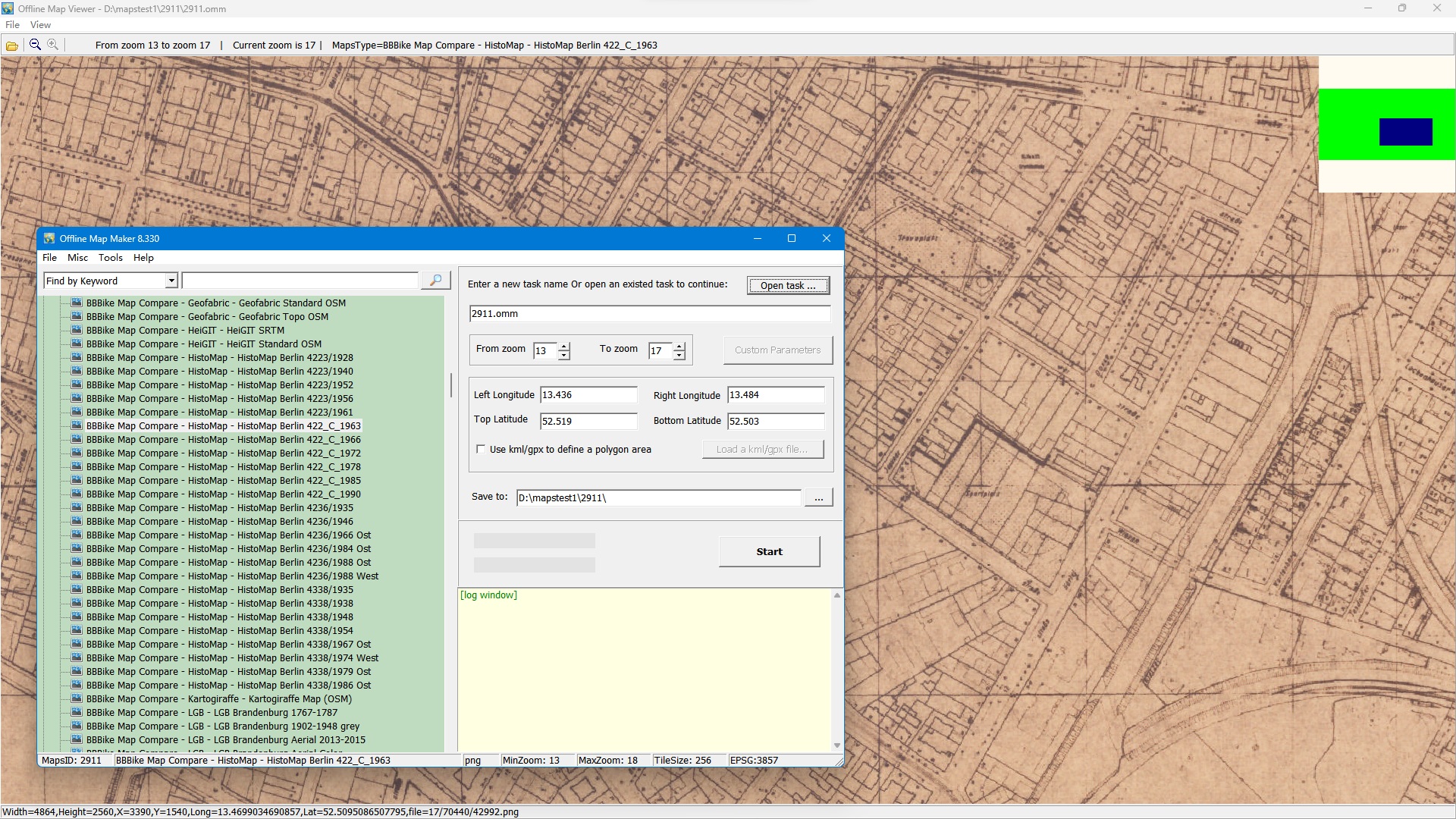Click map icon beside HistoMap Berlin 422_C_1966
Viewport: 1456px width, 819px height.
(x=77, y=439)
